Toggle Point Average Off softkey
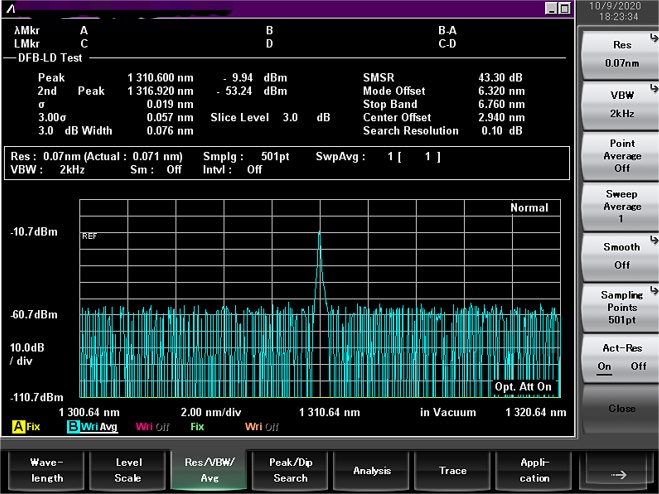Screen dimensions: 659x494 point(621,155)
